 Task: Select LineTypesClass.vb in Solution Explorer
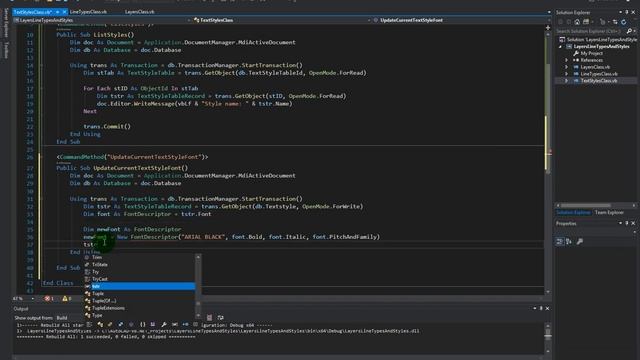[599, 74]
